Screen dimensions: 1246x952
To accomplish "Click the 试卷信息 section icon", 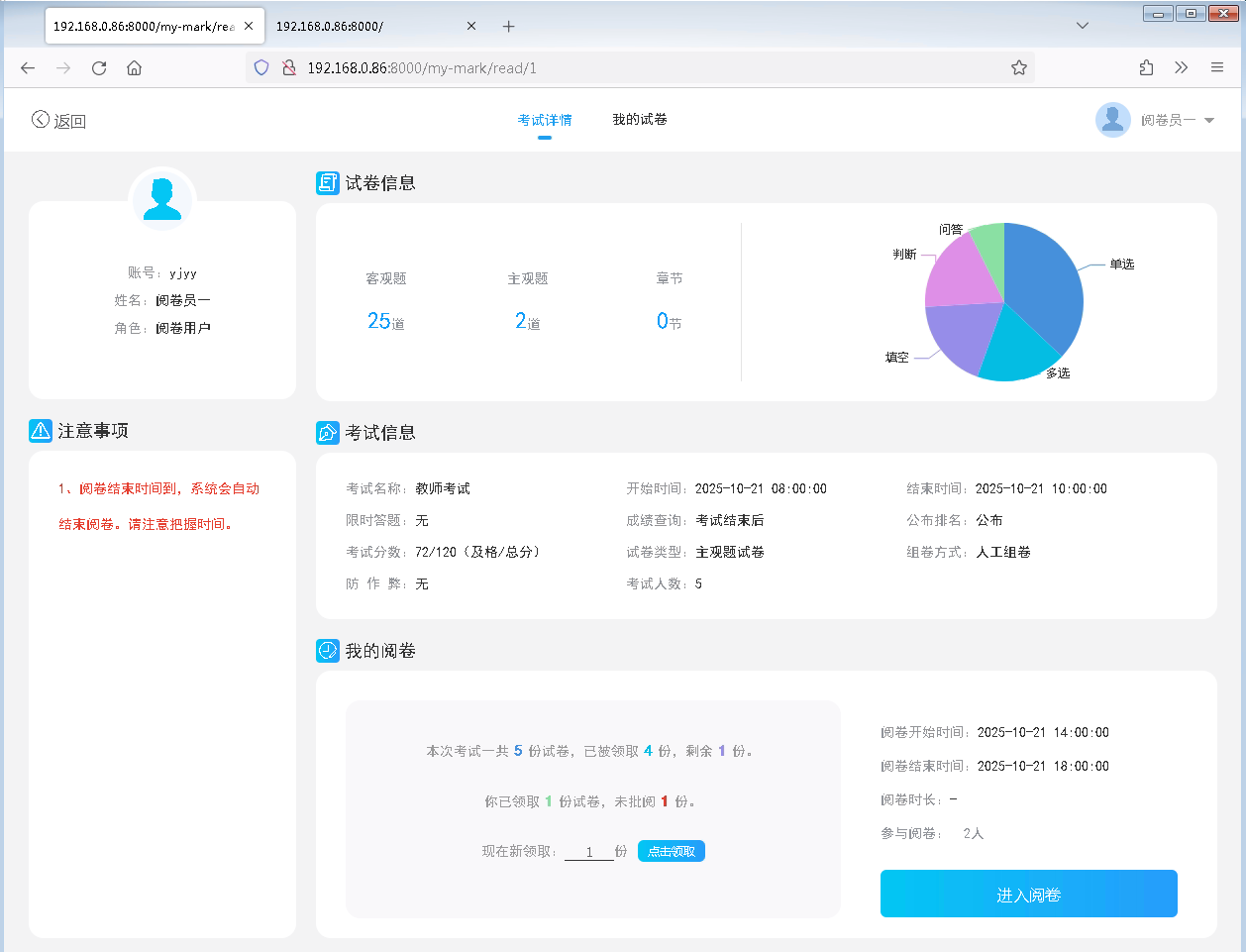I will tap(327, 183).
